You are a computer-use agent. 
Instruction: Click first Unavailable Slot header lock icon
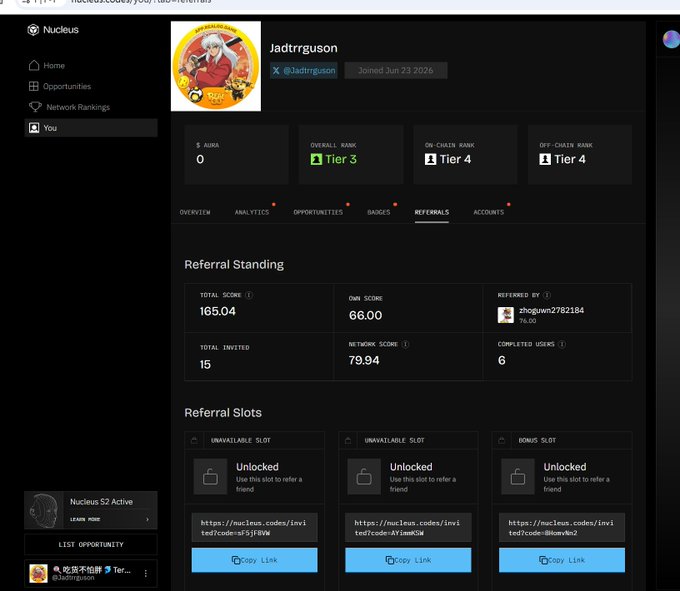pyautogui.click(x=194, y=441)
